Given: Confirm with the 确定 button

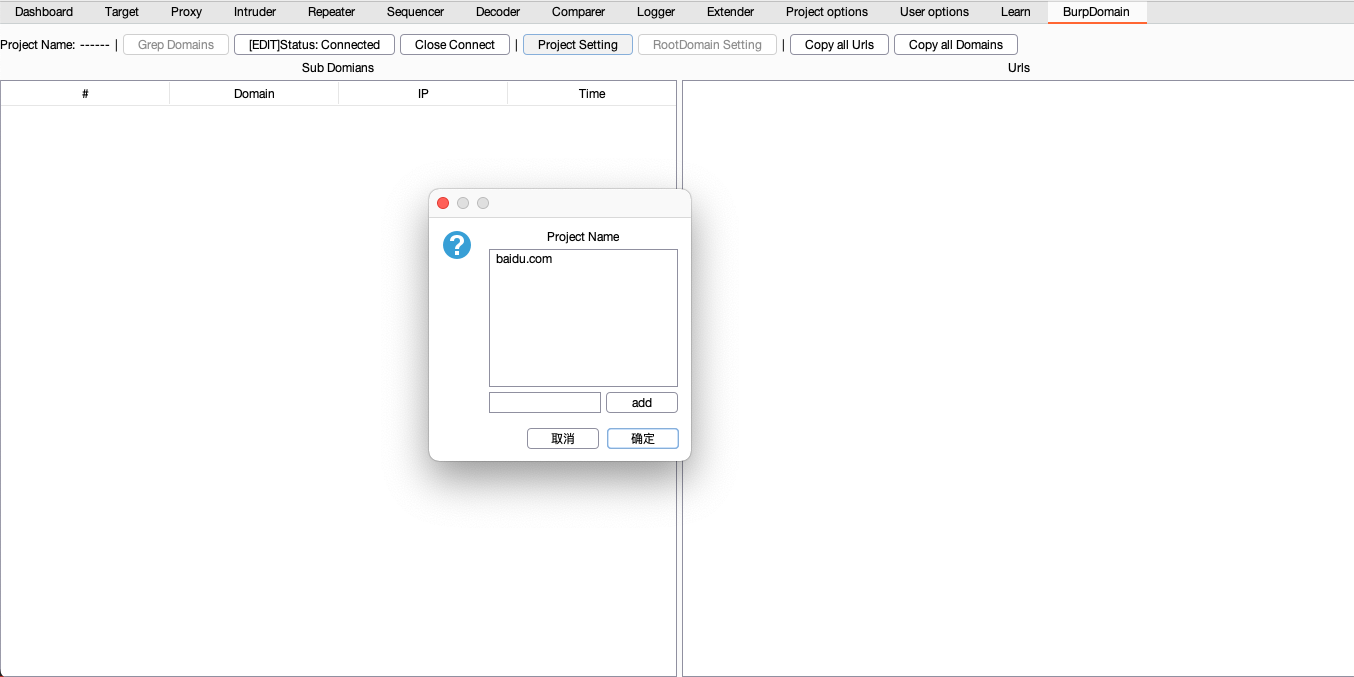Looking at the screenshot, I should (x=643, y=439).
